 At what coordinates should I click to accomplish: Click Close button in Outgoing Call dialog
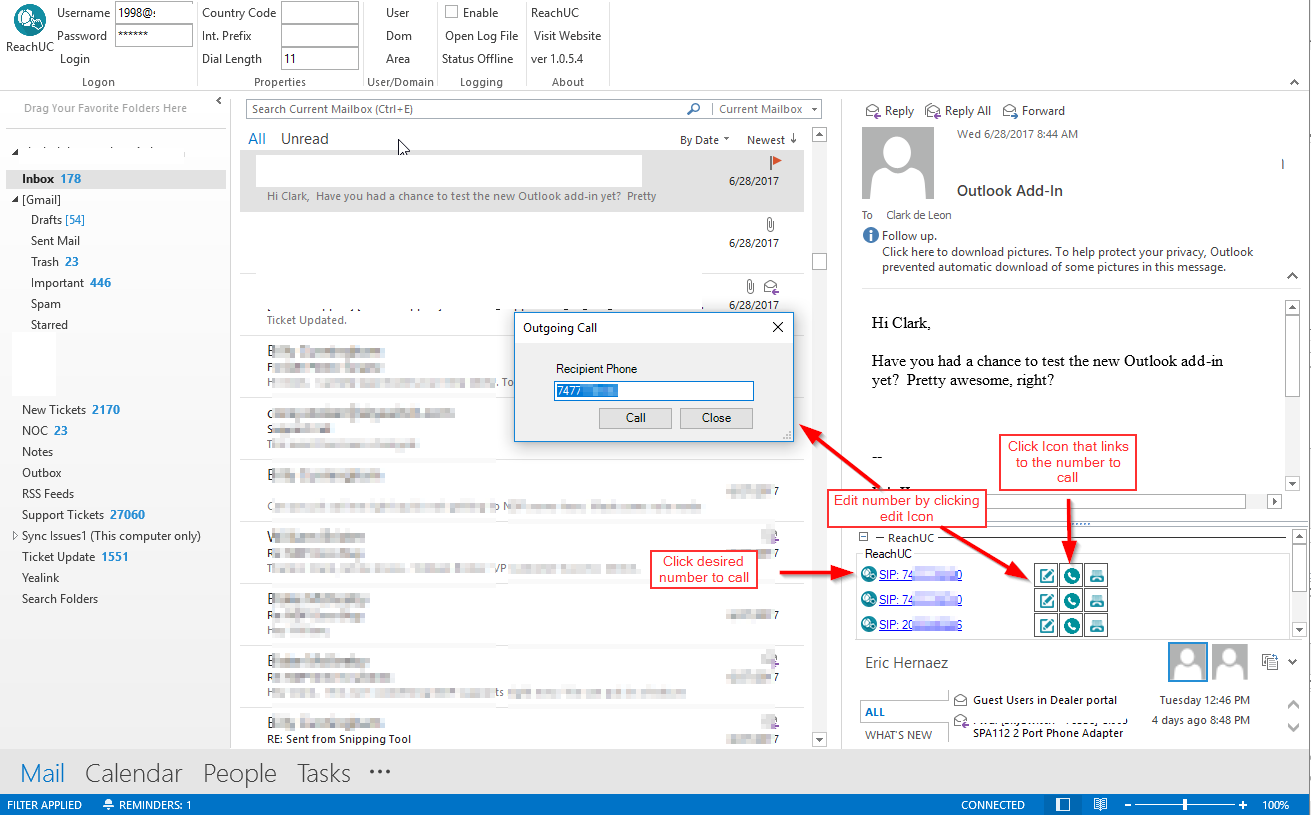click(716, 418)
